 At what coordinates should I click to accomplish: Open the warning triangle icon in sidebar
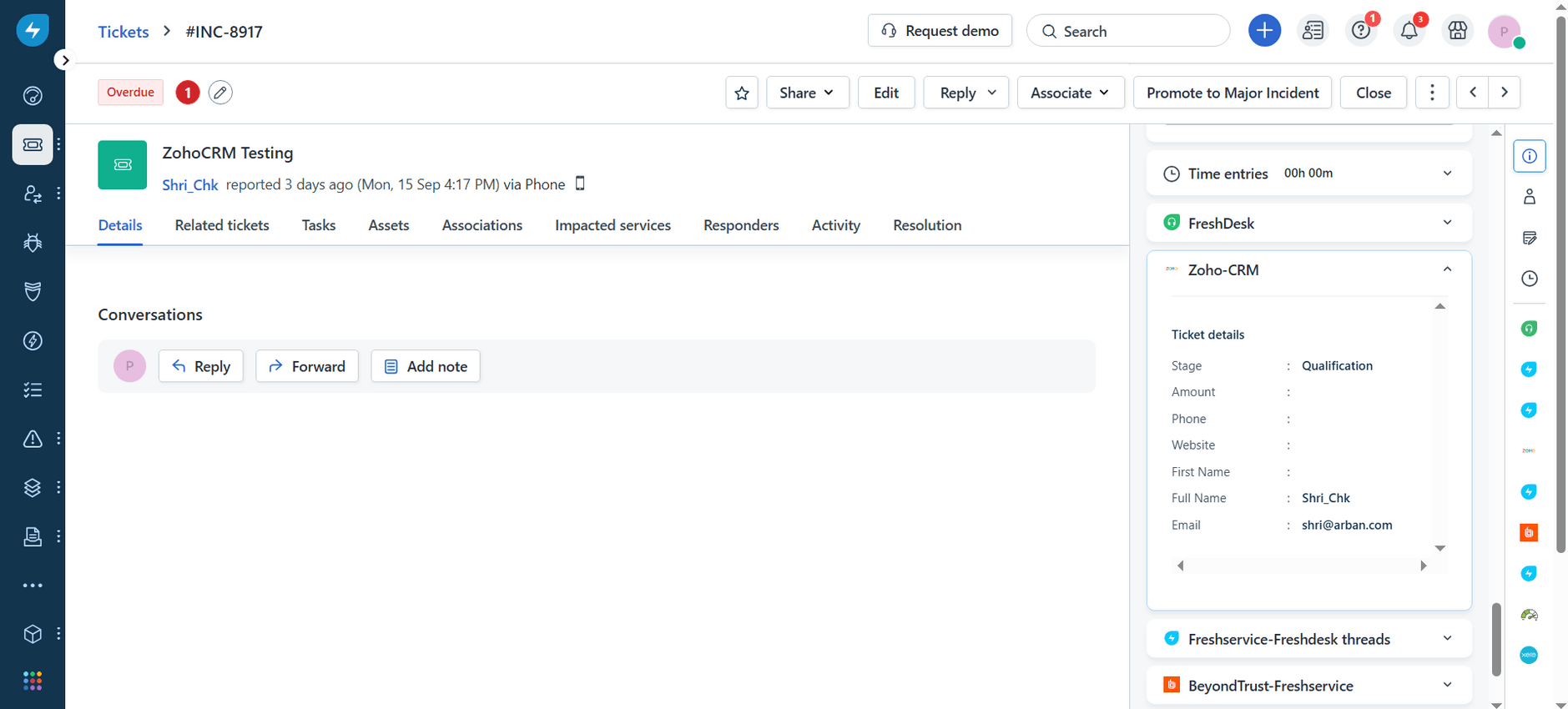pos(33,439)
